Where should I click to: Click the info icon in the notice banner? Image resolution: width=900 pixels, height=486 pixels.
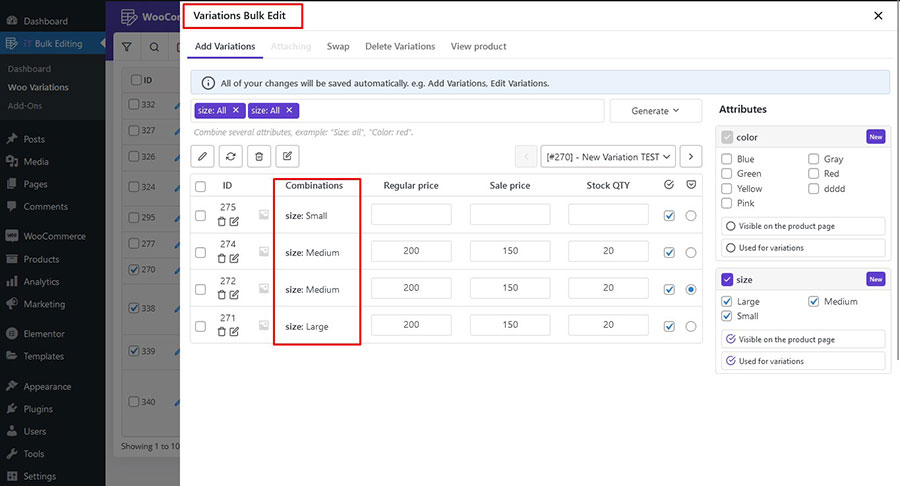point(208,83)
